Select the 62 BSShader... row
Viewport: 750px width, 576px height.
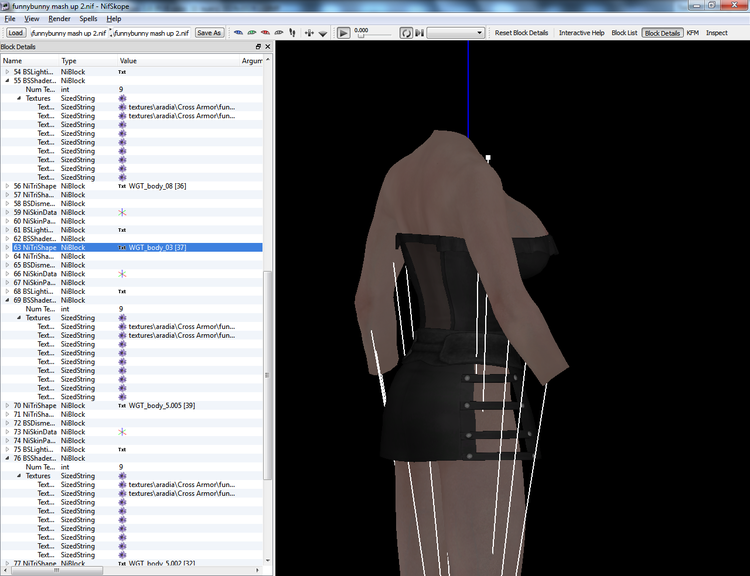[x=132, y=238]
